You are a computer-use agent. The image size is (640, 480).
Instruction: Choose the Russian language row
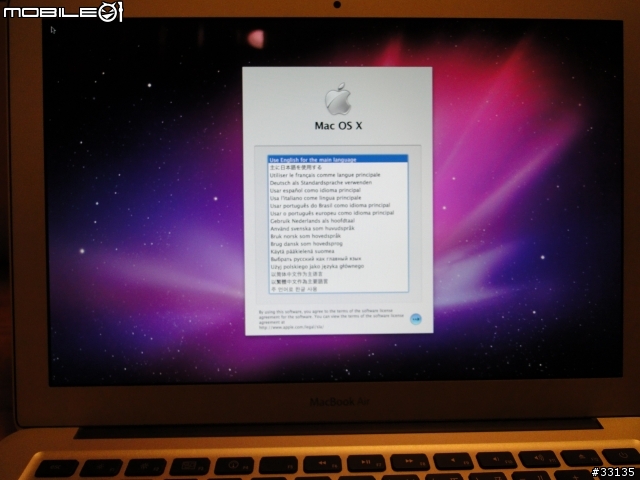click(338, 259)
